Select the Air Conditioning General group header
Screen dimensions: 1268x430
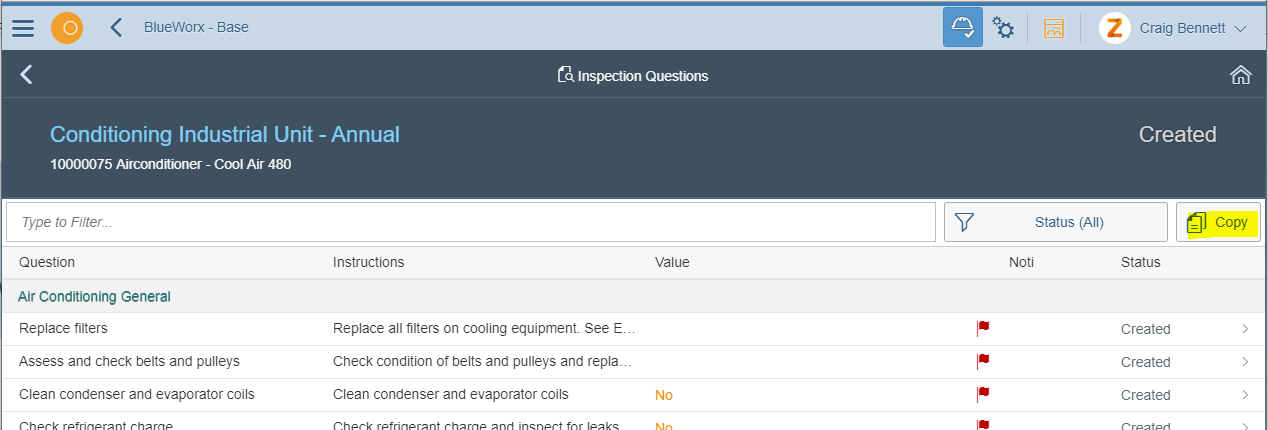(94, 296)
